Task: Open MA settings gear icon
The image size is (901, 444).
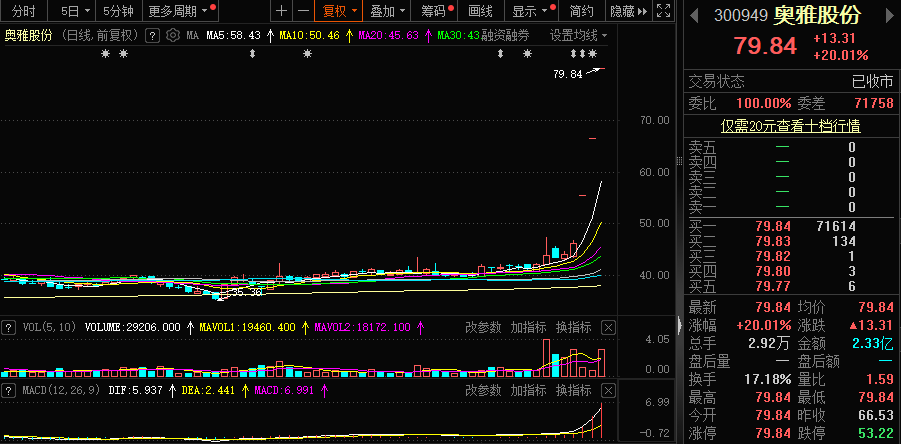Action: tap(172, 35)
